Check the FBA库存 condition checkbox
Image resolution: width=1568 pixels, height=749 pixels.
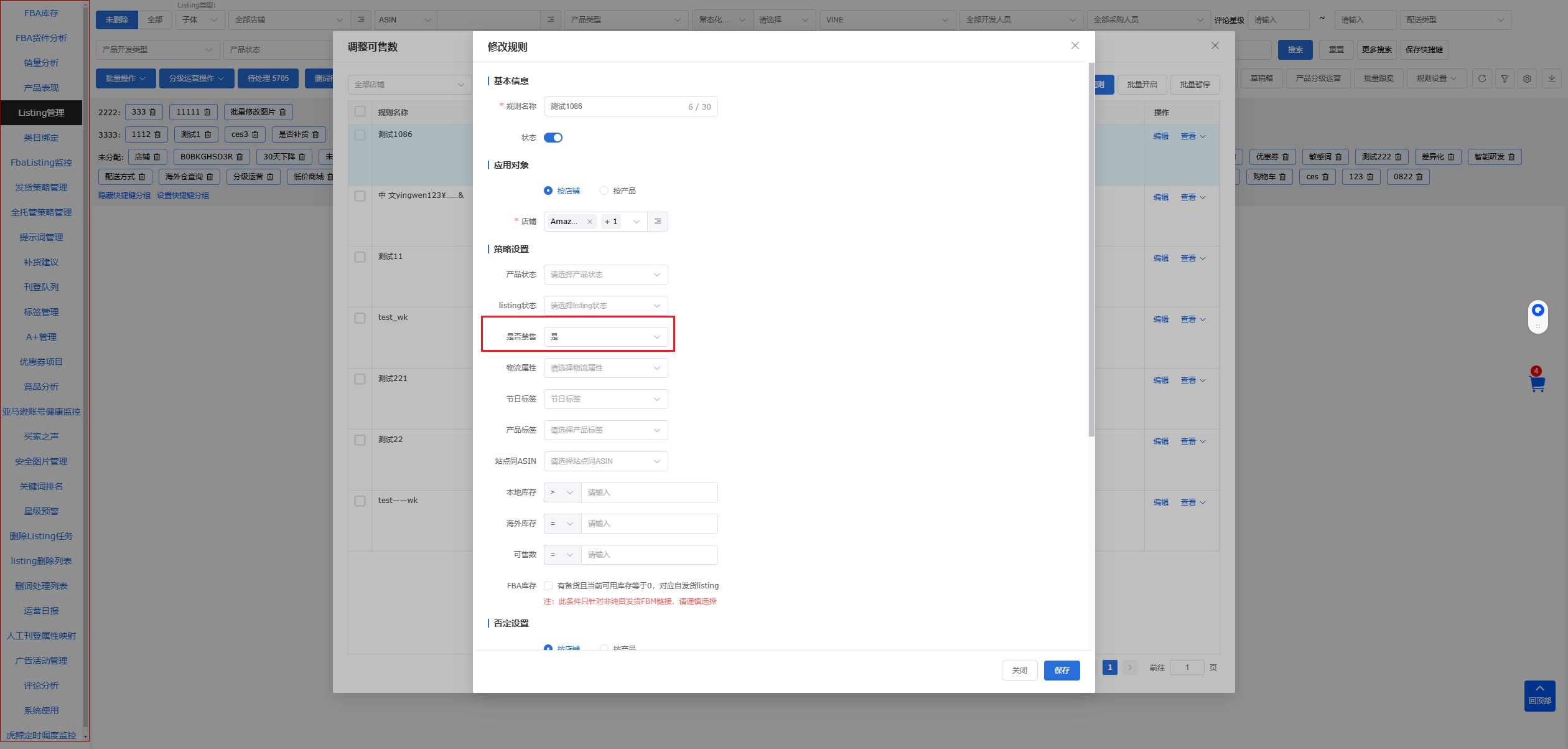coord(548,586)
